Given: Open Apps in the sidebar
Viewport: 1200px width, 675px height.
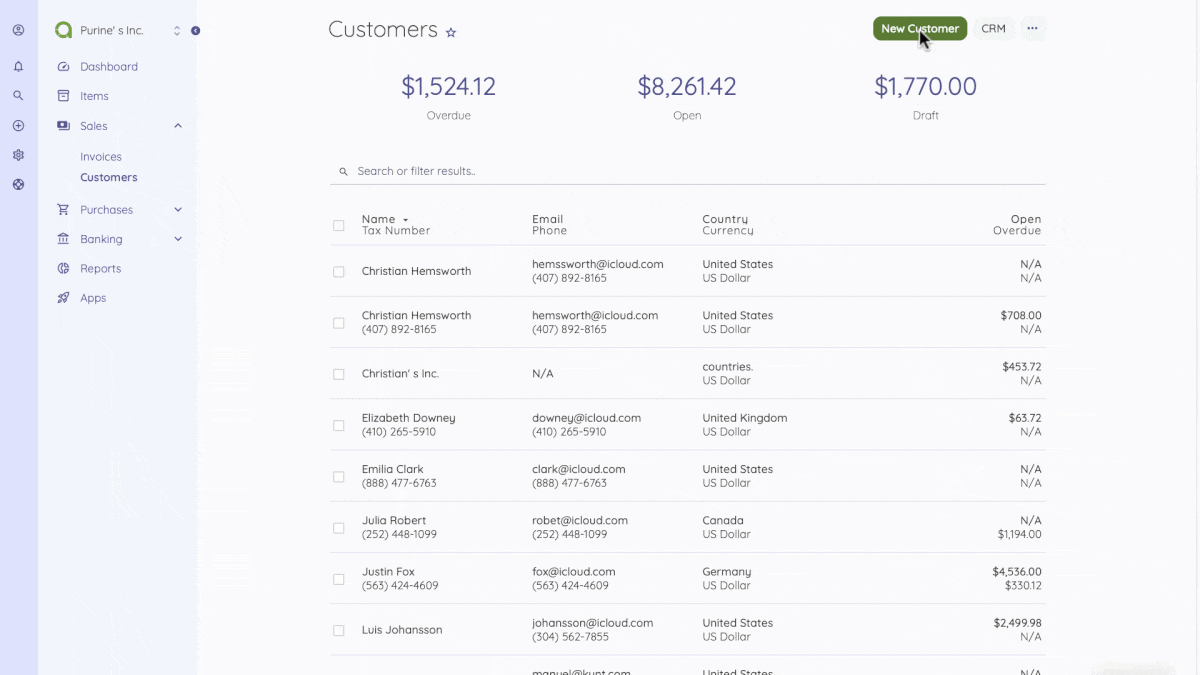Looking at the screenshot, I should pos(93,298).
